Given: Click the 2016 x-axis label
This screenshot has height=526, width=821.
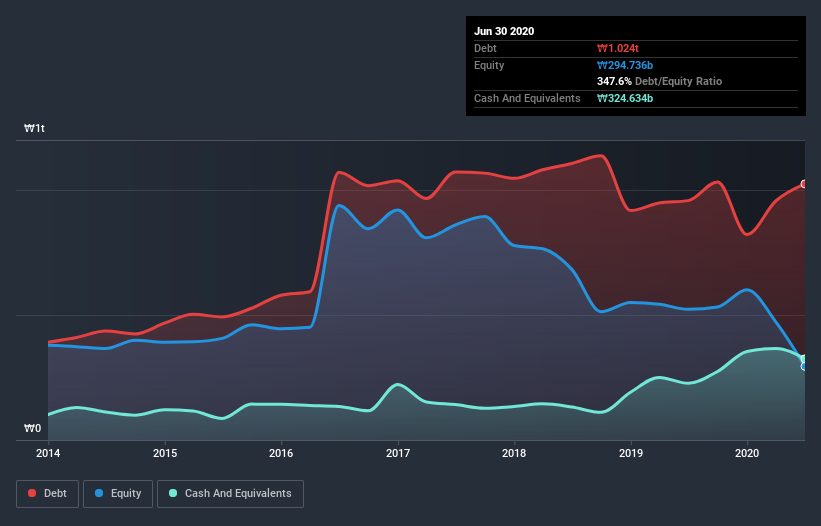Looking at the screenshot, I should coord(281,453).
